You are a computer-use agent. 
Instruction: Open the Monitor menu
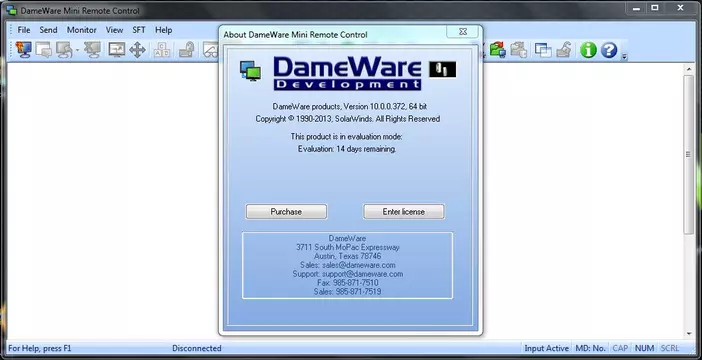point(81,30)
